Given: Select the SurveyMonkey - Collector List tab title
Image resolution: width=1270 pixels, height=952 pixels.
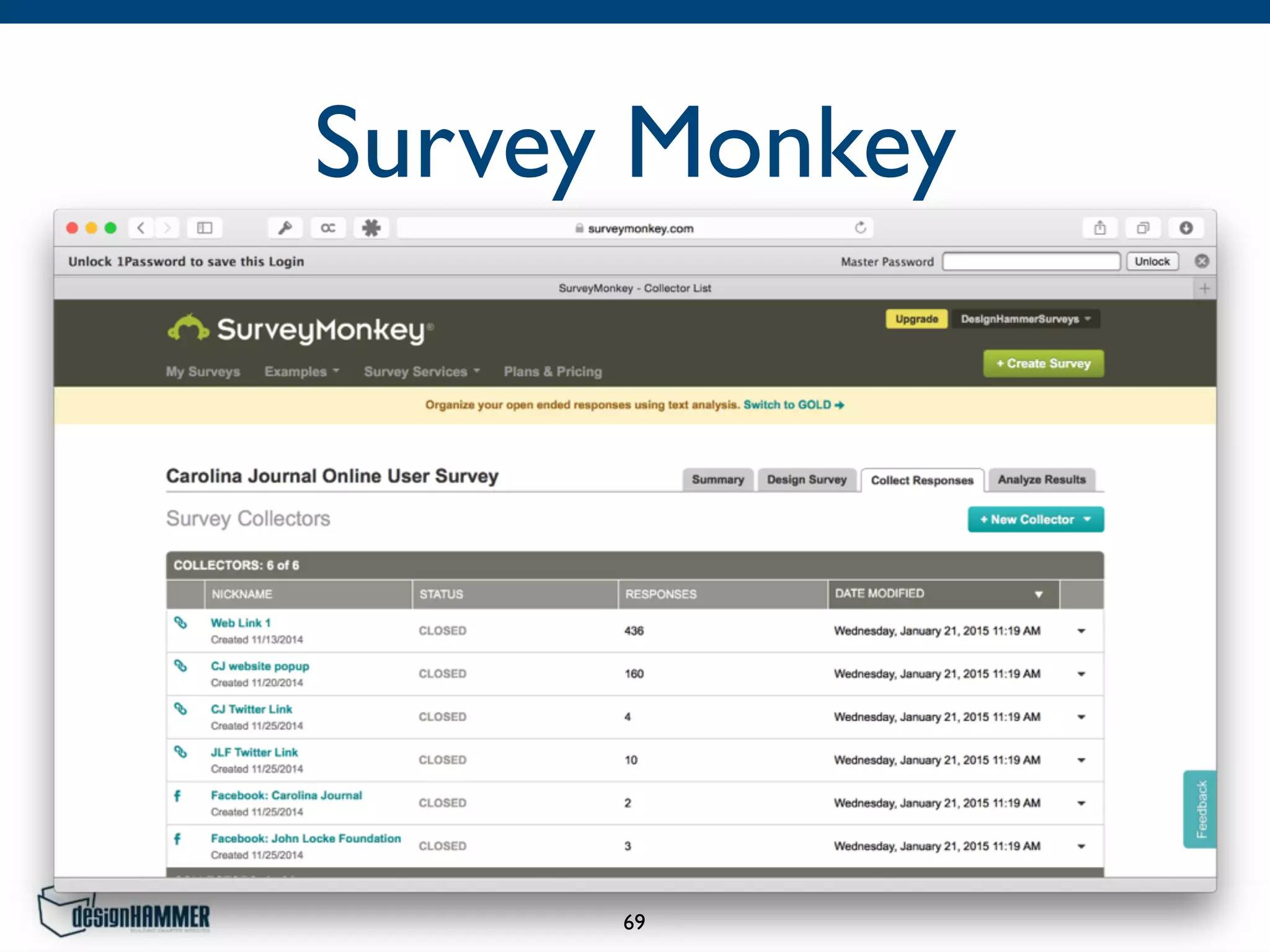Looking at the screenshot, I should coord(634,288).
